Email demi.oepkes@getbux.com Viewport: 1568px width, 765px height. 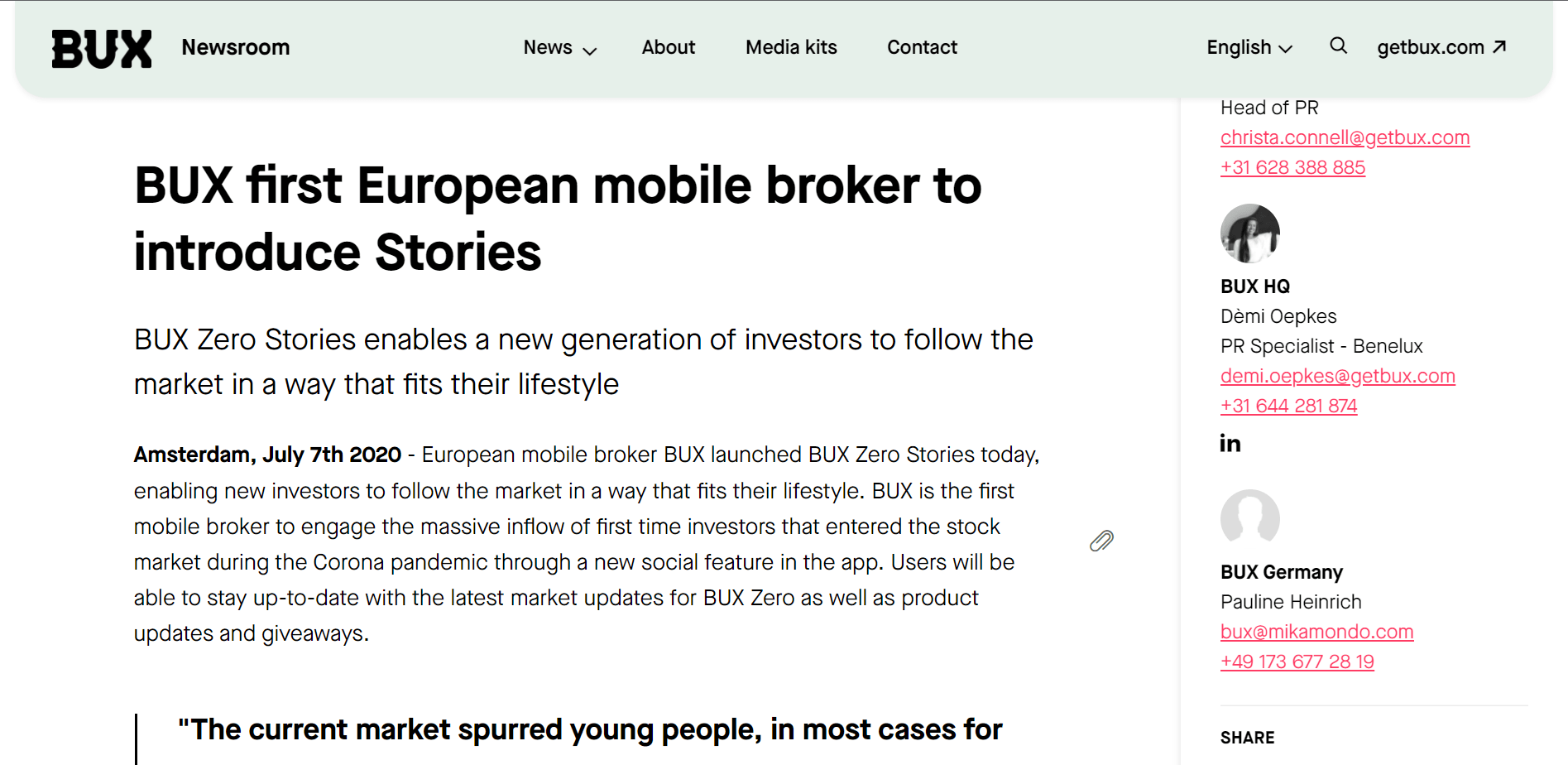(x=1337, y=376)
